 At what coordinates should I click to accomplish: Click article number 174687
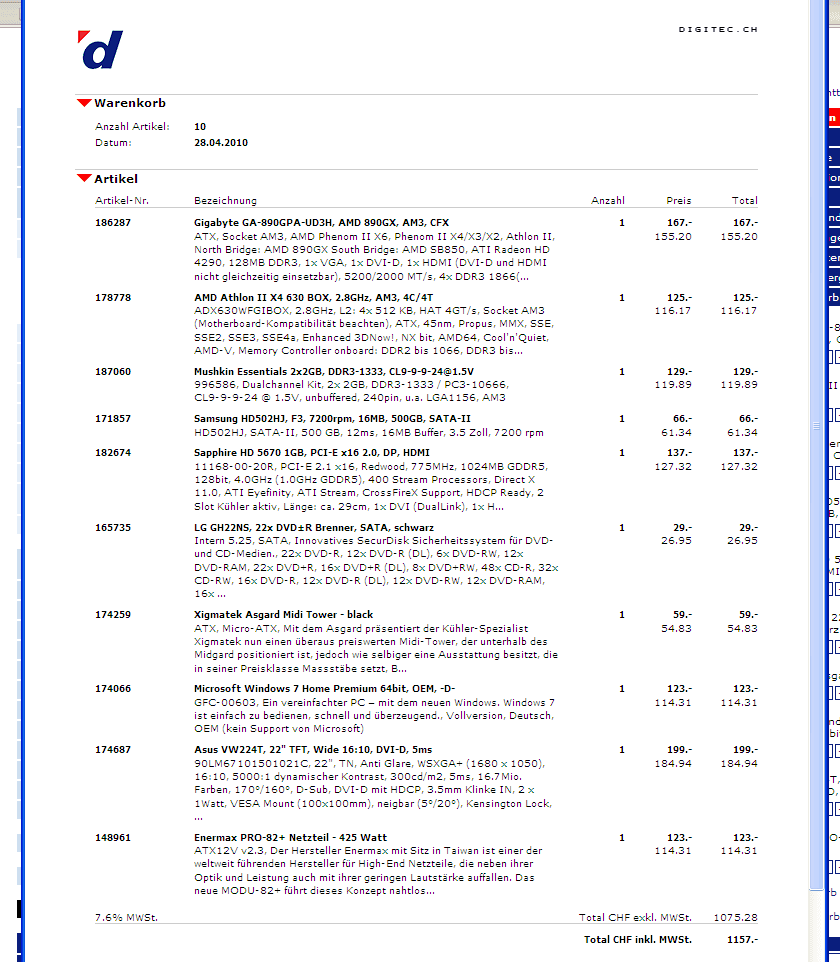[113, 750]
